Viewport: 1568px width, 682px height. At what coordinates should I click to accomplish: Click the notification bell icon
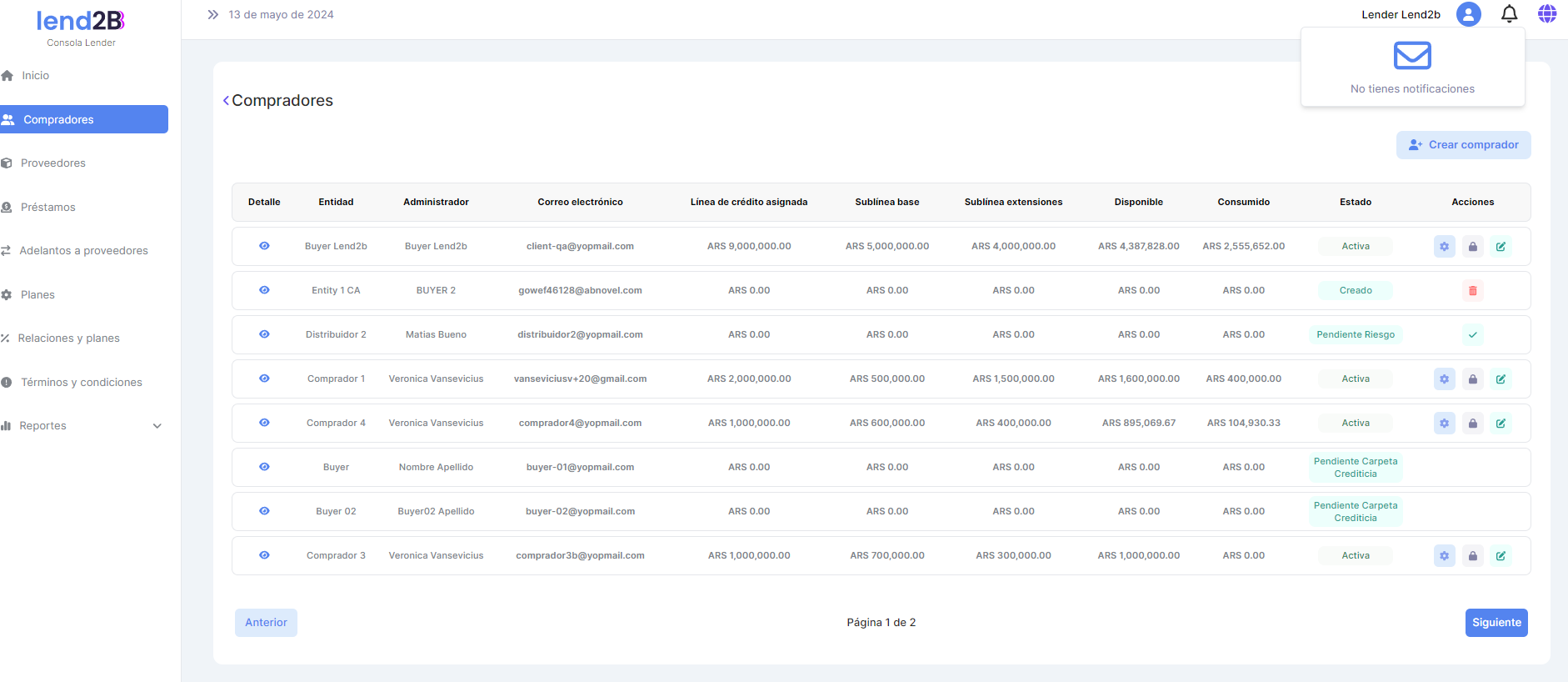point(1509,14)
